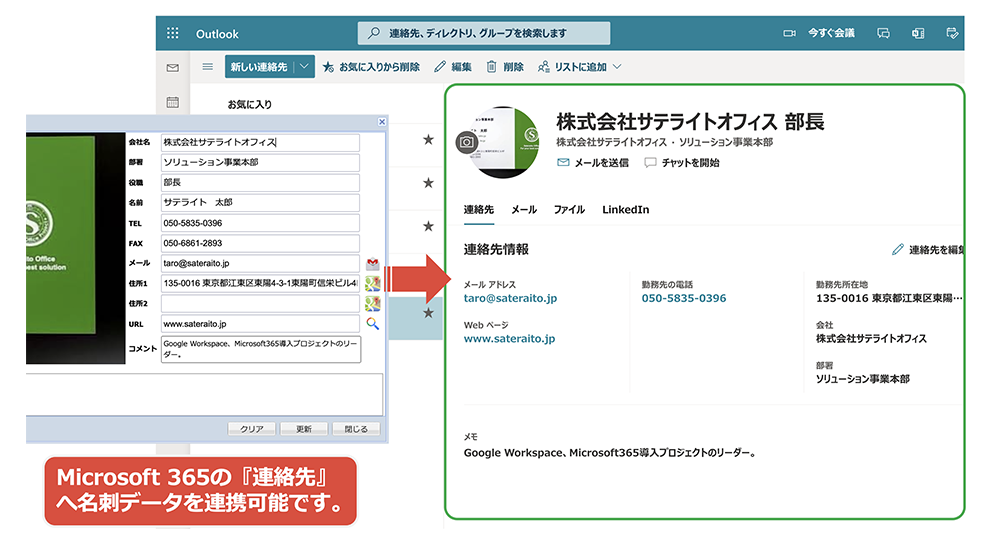Open web page link www.sateraito.jp in contact card
The width and height of the screenshot is (1000, 537).
point(510,339)
